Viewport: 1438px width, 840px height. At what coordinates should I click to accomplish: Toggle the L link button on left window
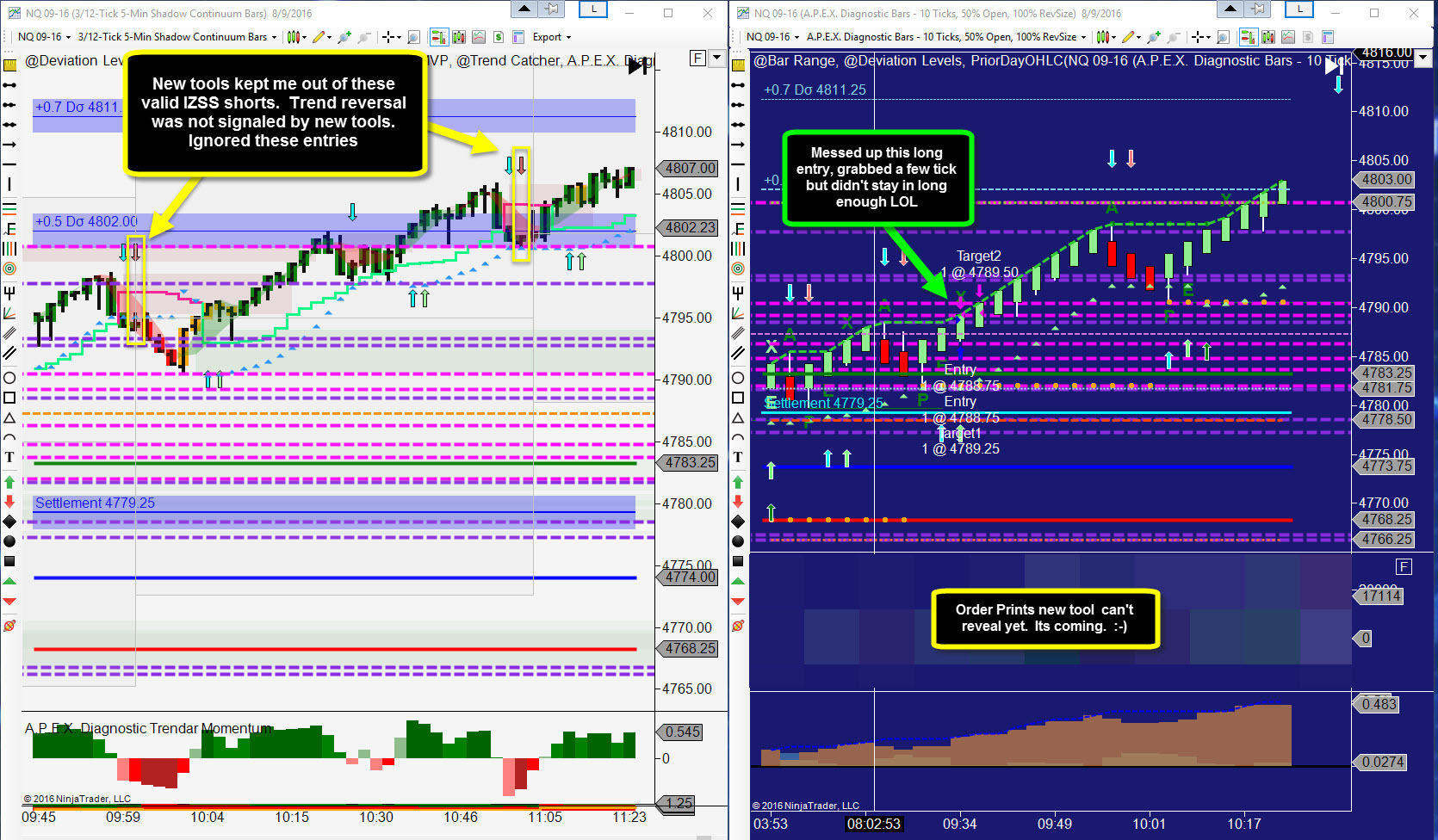point(593,9)
